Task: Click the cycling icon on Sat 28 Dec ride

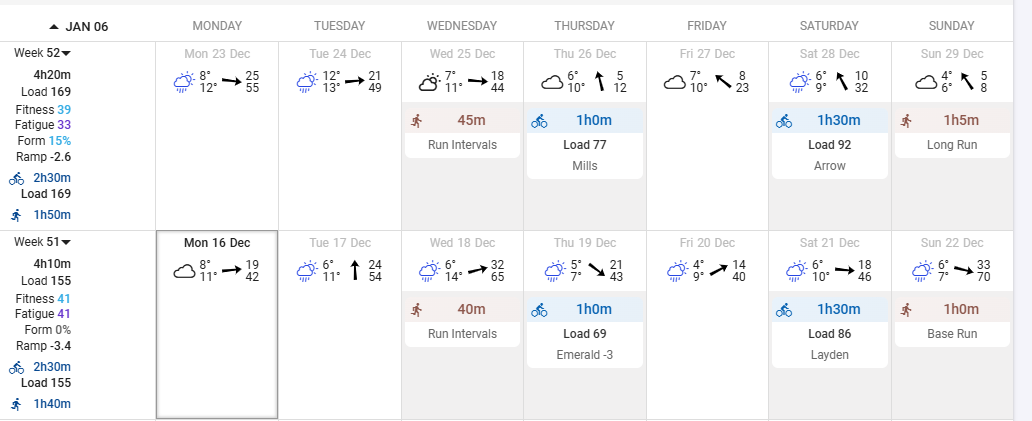Action: click(784, 121)
